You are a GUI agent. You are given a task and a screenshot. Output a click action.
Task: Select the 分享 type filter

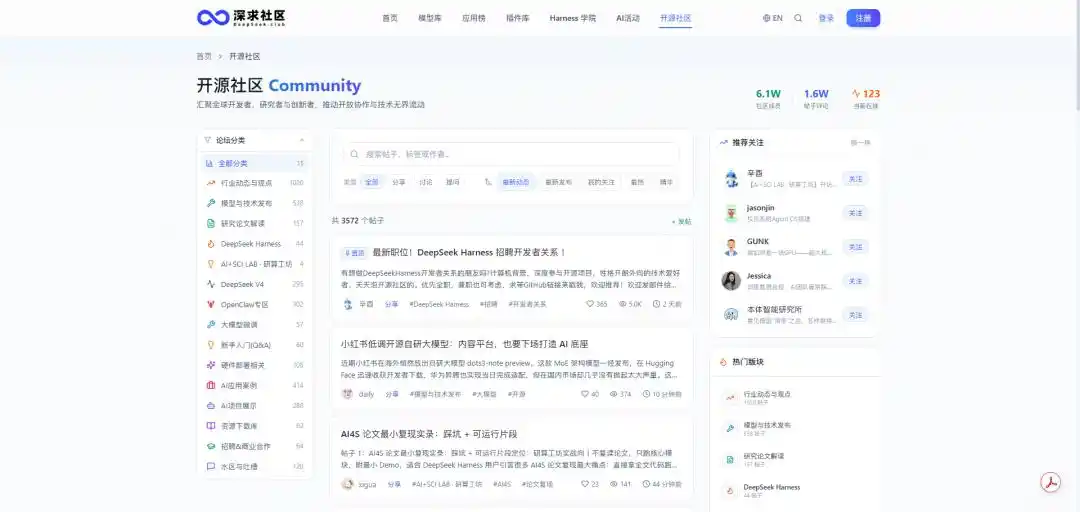pos(399,183)
